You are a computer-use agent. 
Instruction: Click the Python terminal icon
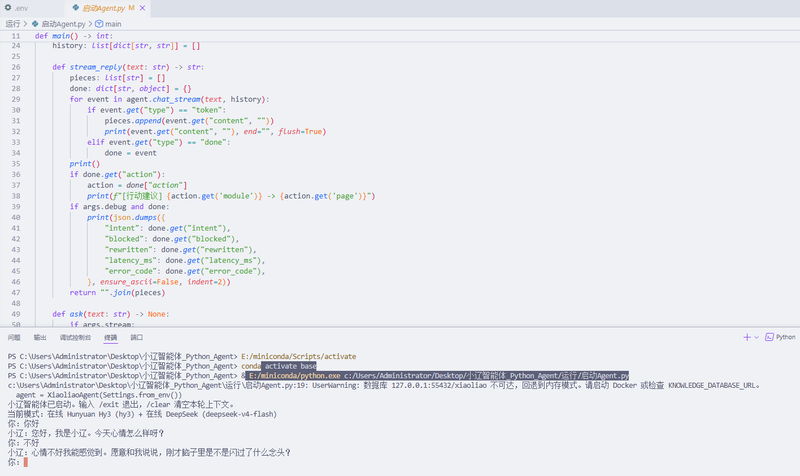point(769,337)
